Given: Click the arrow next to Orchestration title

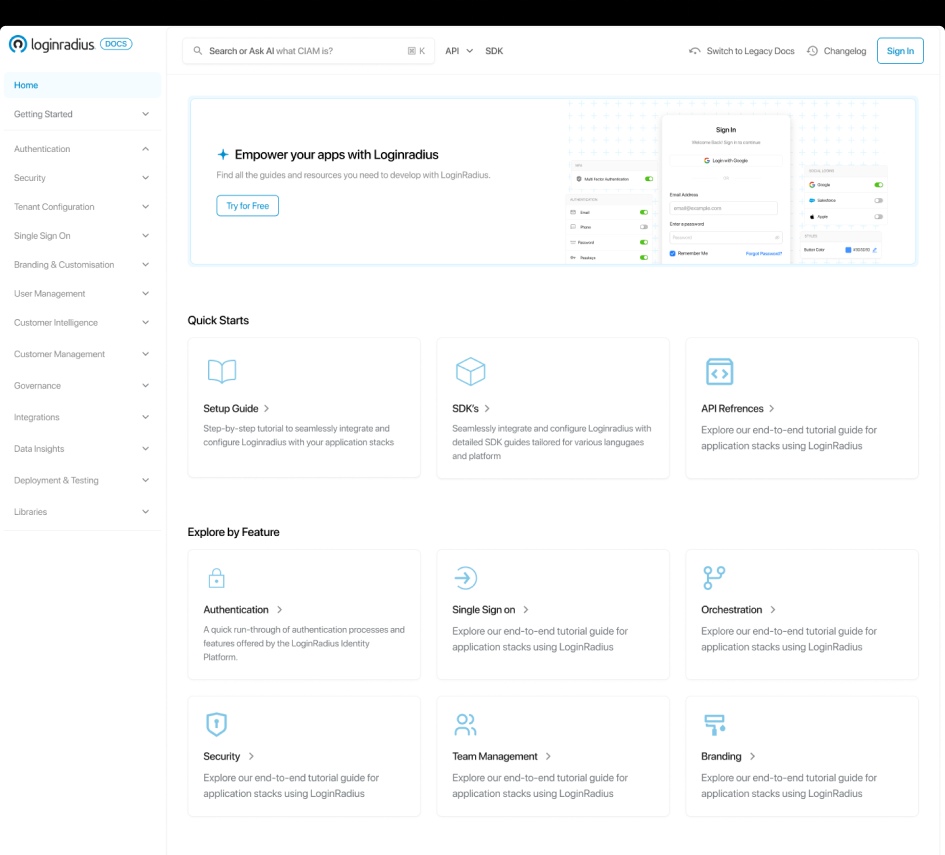Looking at the screenshot, I should click(x=773, y=610).
